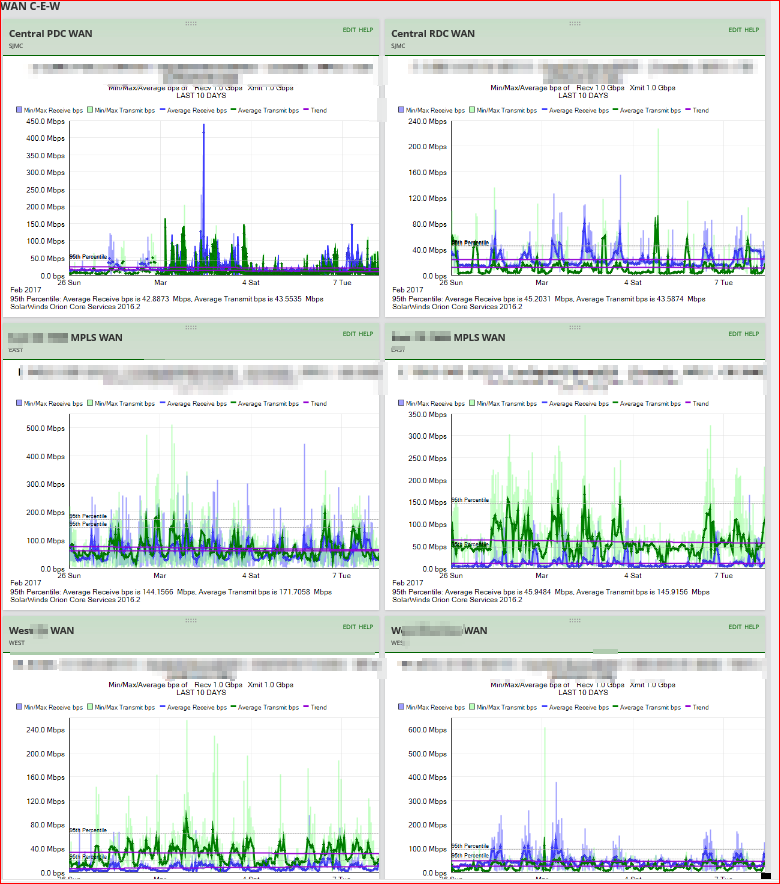Image resolution: width=780 pixels, height=884 pixels.
Task: Open the Central RDC WAN bandwidth chart
Action: pyautogui.click(x=608, y=198)
